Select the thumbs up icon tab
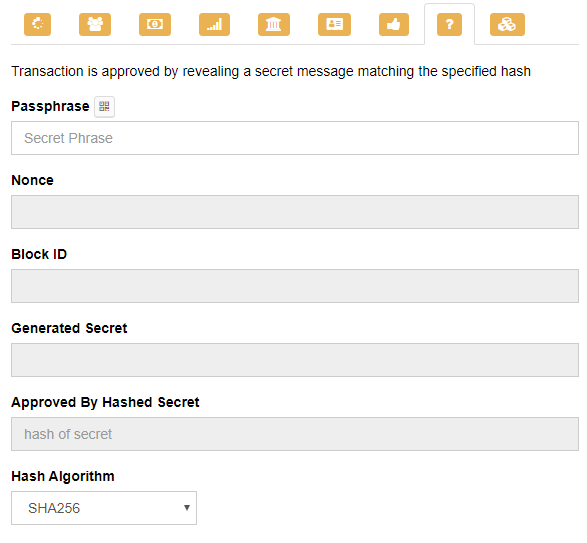The width and height of the screenshot is (587, 543). 394,24
